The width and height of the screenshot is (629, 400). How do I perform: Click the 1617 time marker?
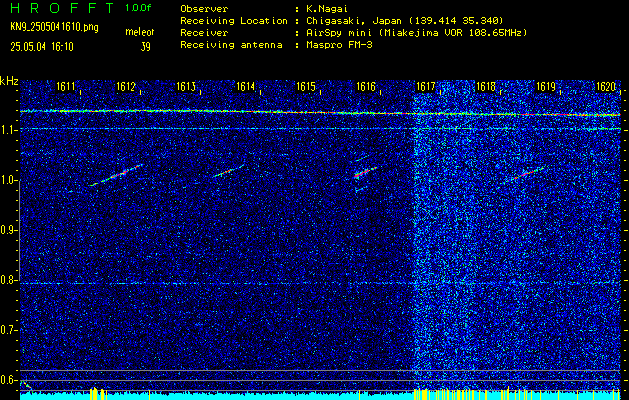pos(426,86)
